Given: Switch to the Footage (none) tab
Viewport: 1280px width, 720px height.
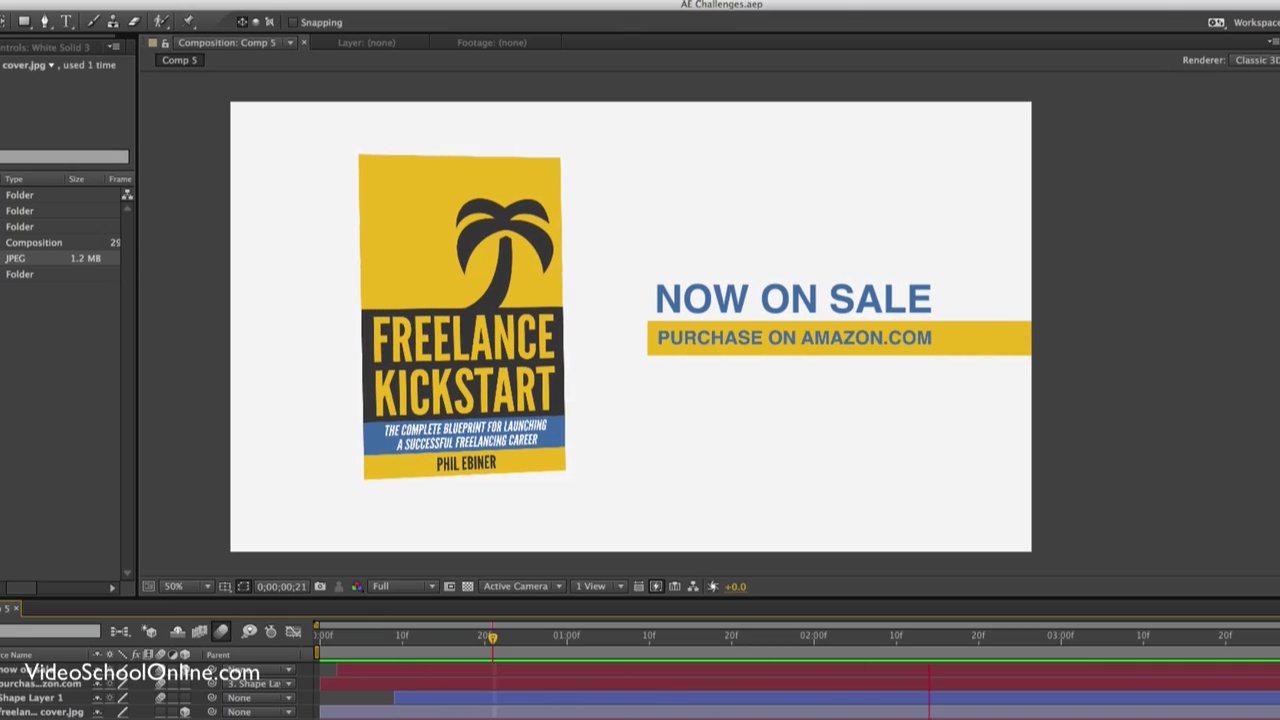Looking at the screenshot, I should pos(491,43).
